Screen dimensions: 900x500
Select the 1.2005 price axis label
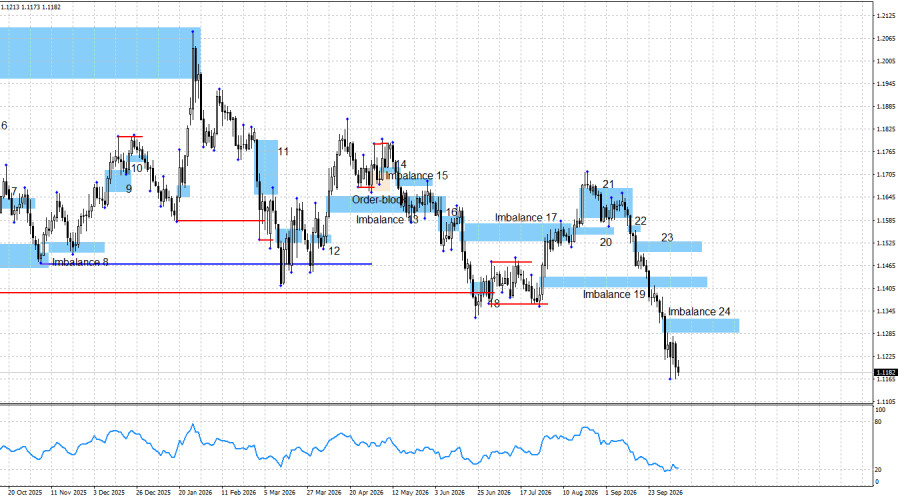pos(886,61)
